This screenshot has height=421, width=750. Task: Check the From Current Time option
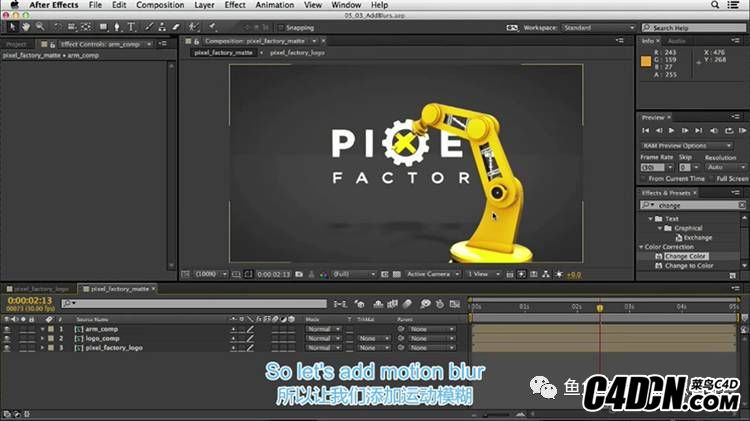click(x=644, y=178)
